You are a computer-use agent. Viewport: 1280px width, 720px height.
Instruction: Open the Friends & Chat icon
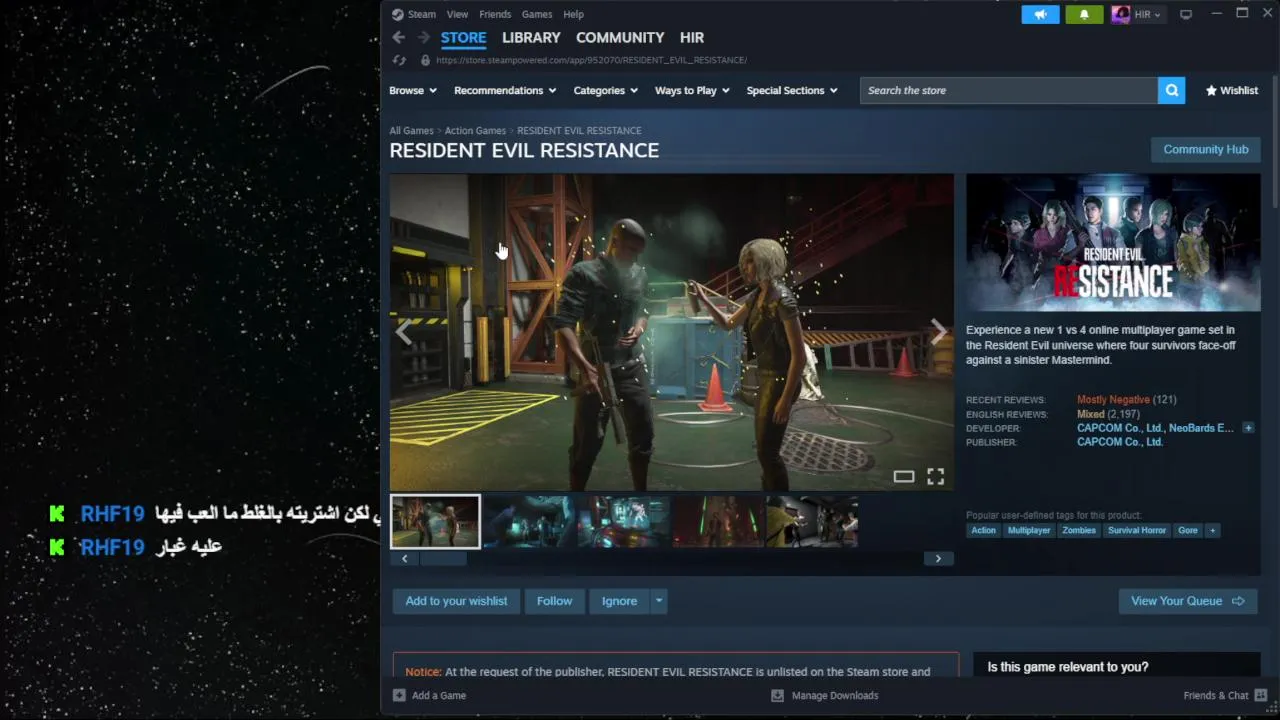point(1261,695)
